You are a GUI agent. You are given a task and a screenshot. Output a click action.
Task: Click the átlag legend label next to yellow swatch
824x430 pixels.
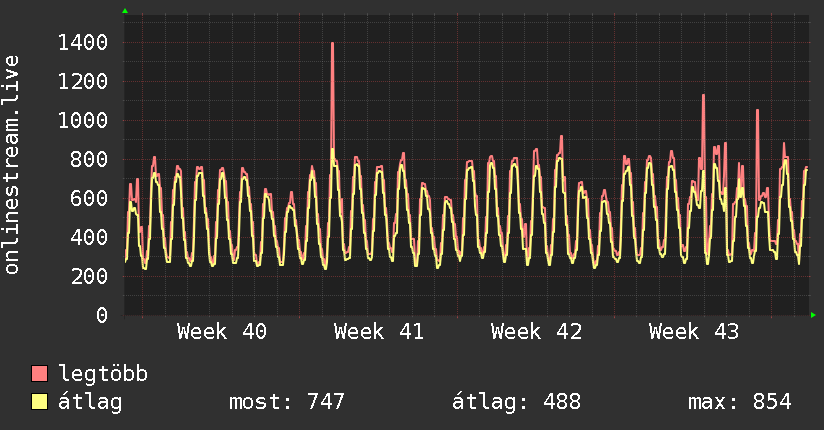tap(90, 402)
